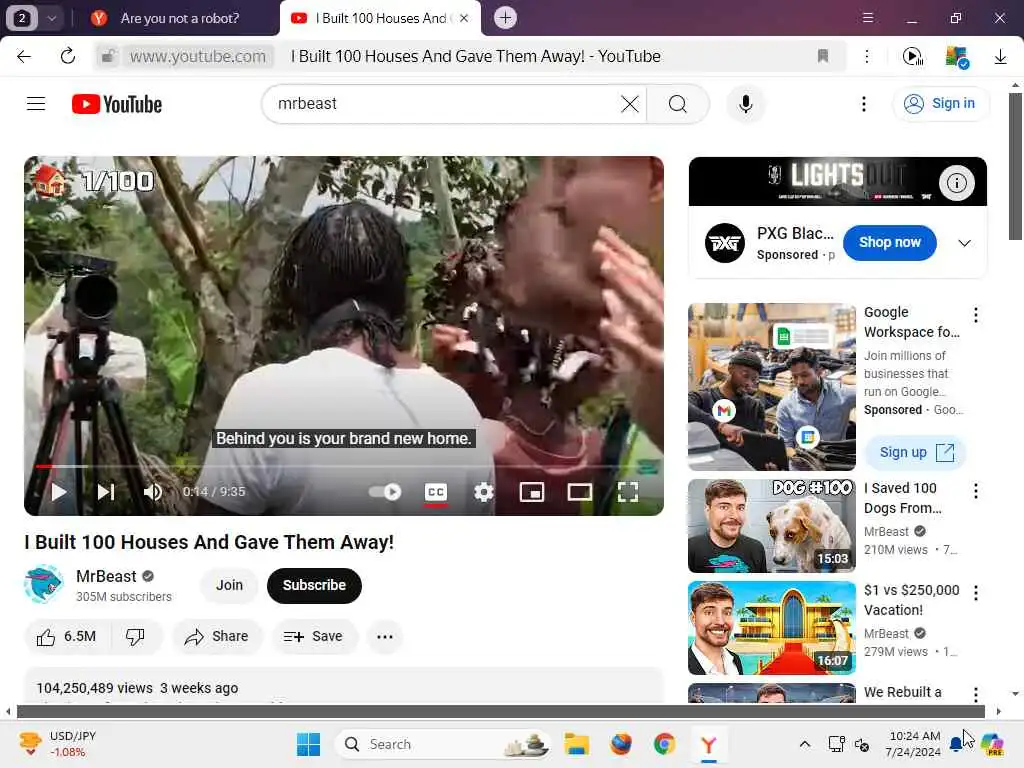Start voice search with microphone
The width and height of the screenshot is (1024, 768).
coord(745,104)
